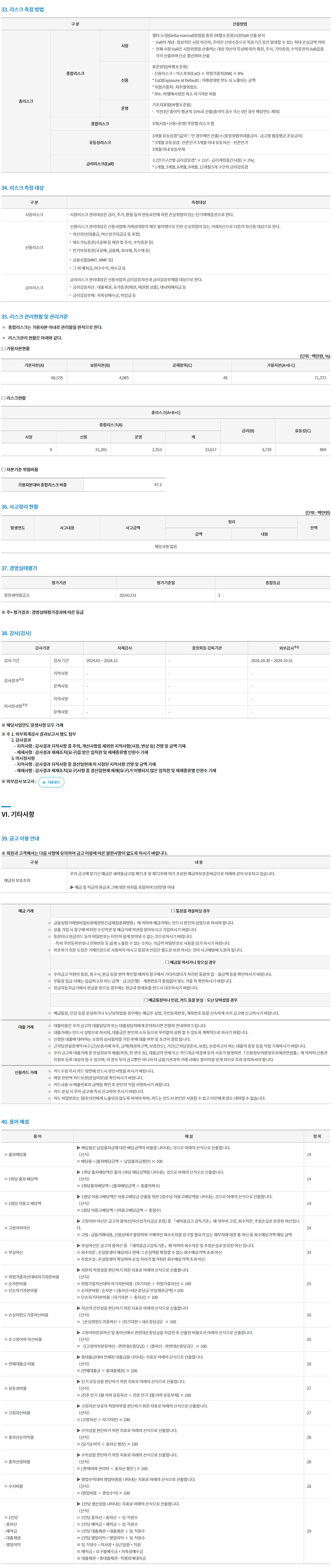Select the 34. 리스크 측정 대상 heading

(23, 188)
